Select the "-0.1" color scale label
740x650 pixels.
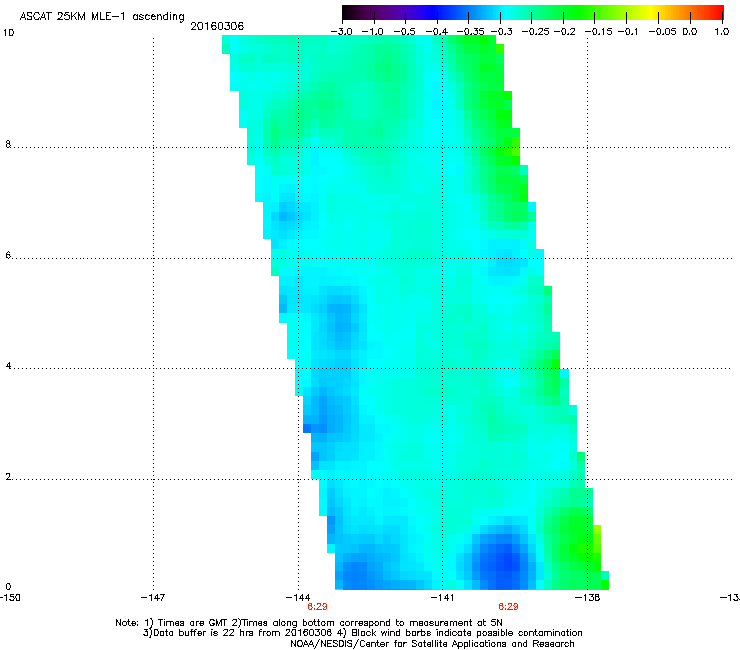click(628, 32)
